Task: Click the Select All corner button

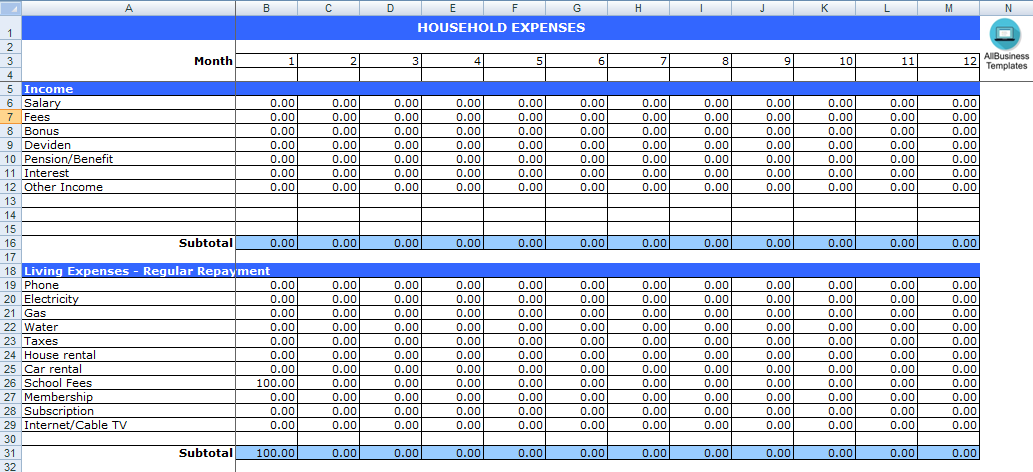Action: pos(11,8)
